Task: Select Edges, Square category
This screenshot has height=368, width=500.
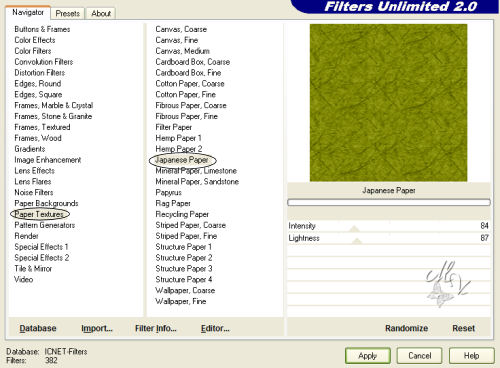Action: (x=38, y=94)
